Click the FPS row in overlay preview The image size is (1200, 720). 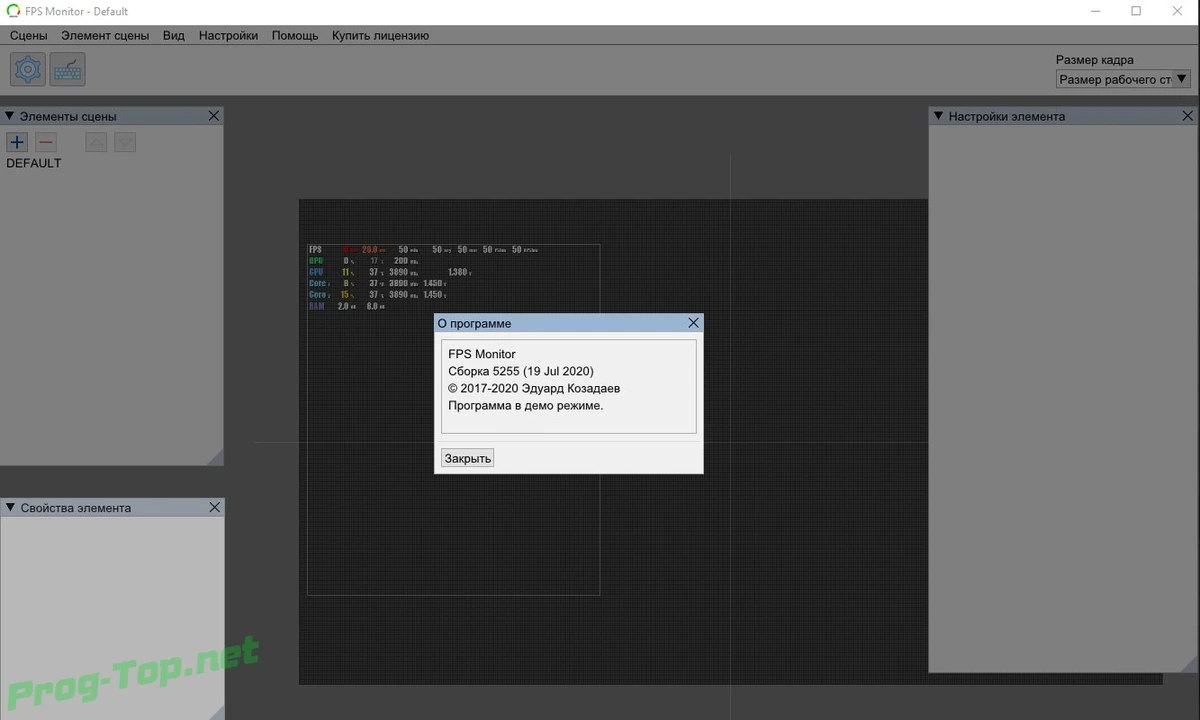(423, 249)
